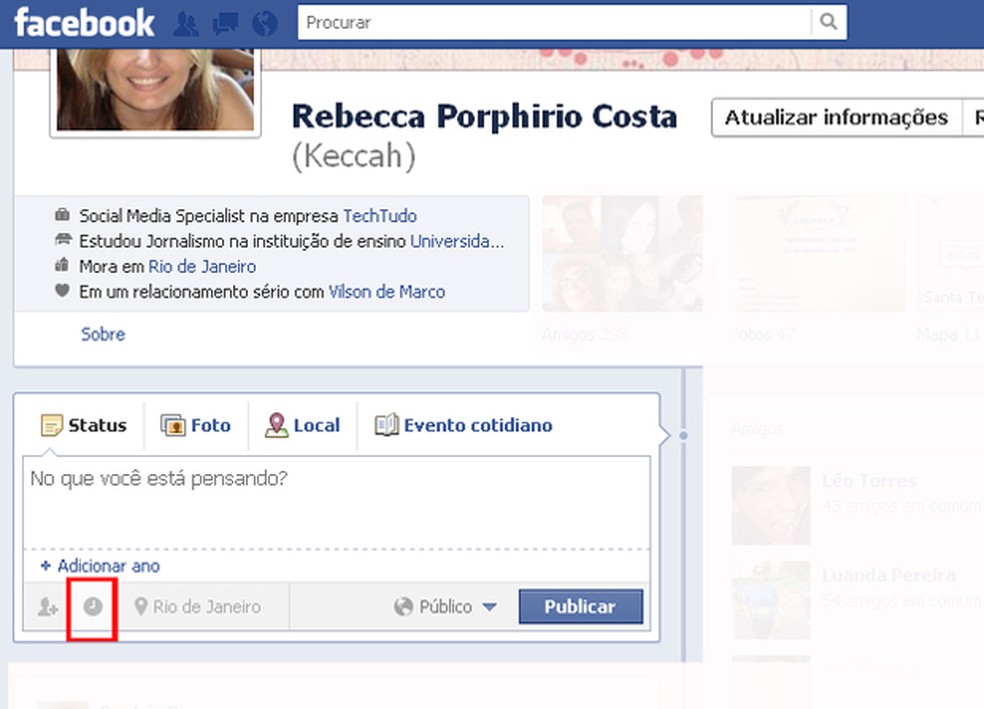Focus the Procurar search field
The height and width of the screenshot is (709, 984).
[x=555, y=23]
